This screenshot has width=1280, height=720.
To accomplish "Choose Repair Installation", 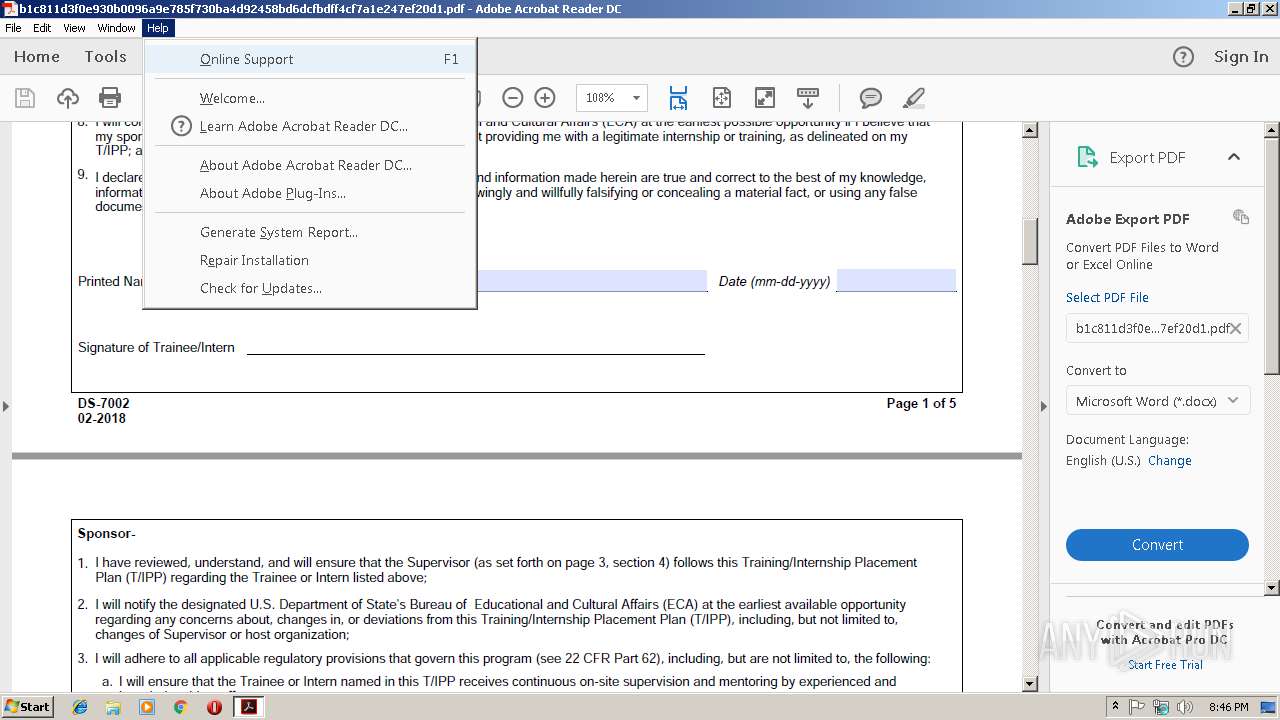I will 310,260.
